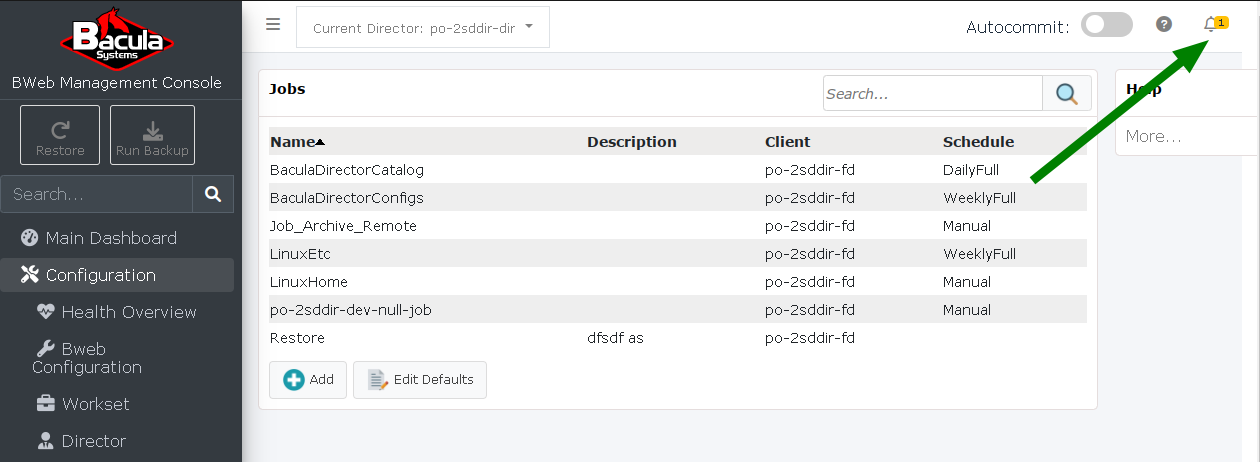Viewport: 1260px width, 462px height.
Task: Open the BaculaDirectorCatalog job row
Action: click(x=678, y=170)
